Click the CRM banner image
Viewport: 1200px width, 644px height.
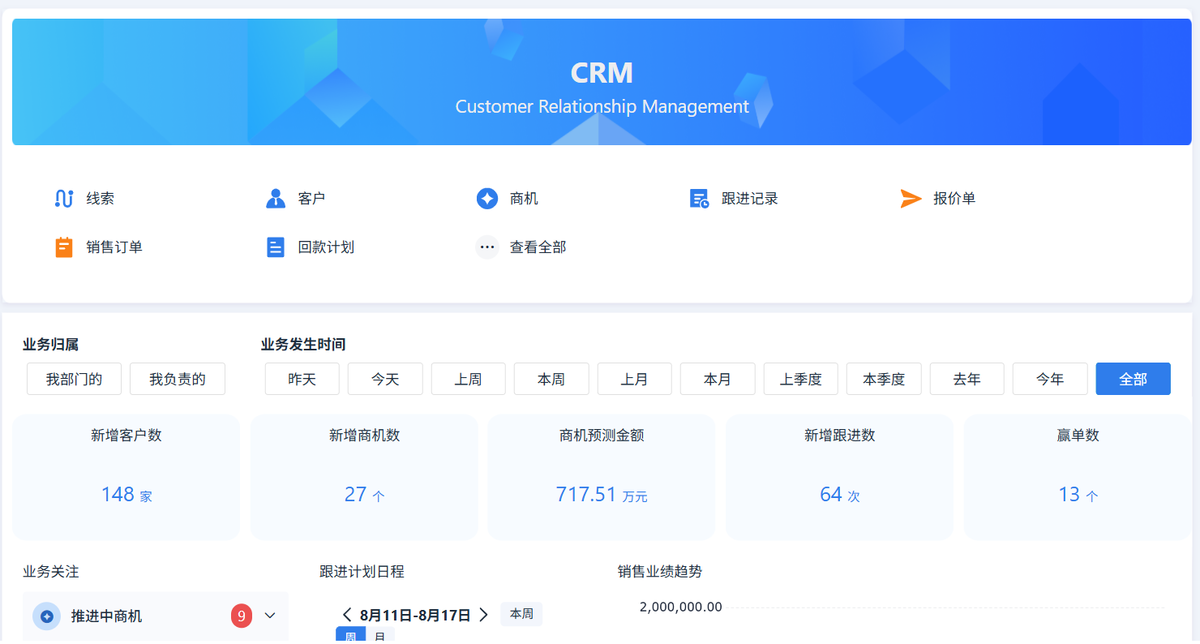coord(602,82)
